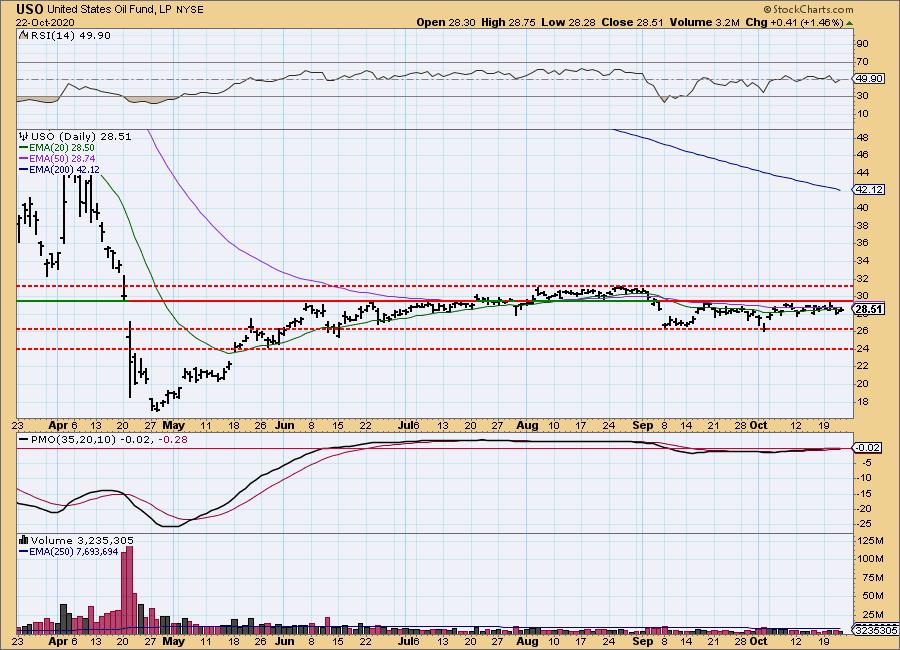The height and width of the screenshot is (650, 900).
Task: Click the EMA(20) 28.50 legend entry
Action: click(x=61, y=148)
